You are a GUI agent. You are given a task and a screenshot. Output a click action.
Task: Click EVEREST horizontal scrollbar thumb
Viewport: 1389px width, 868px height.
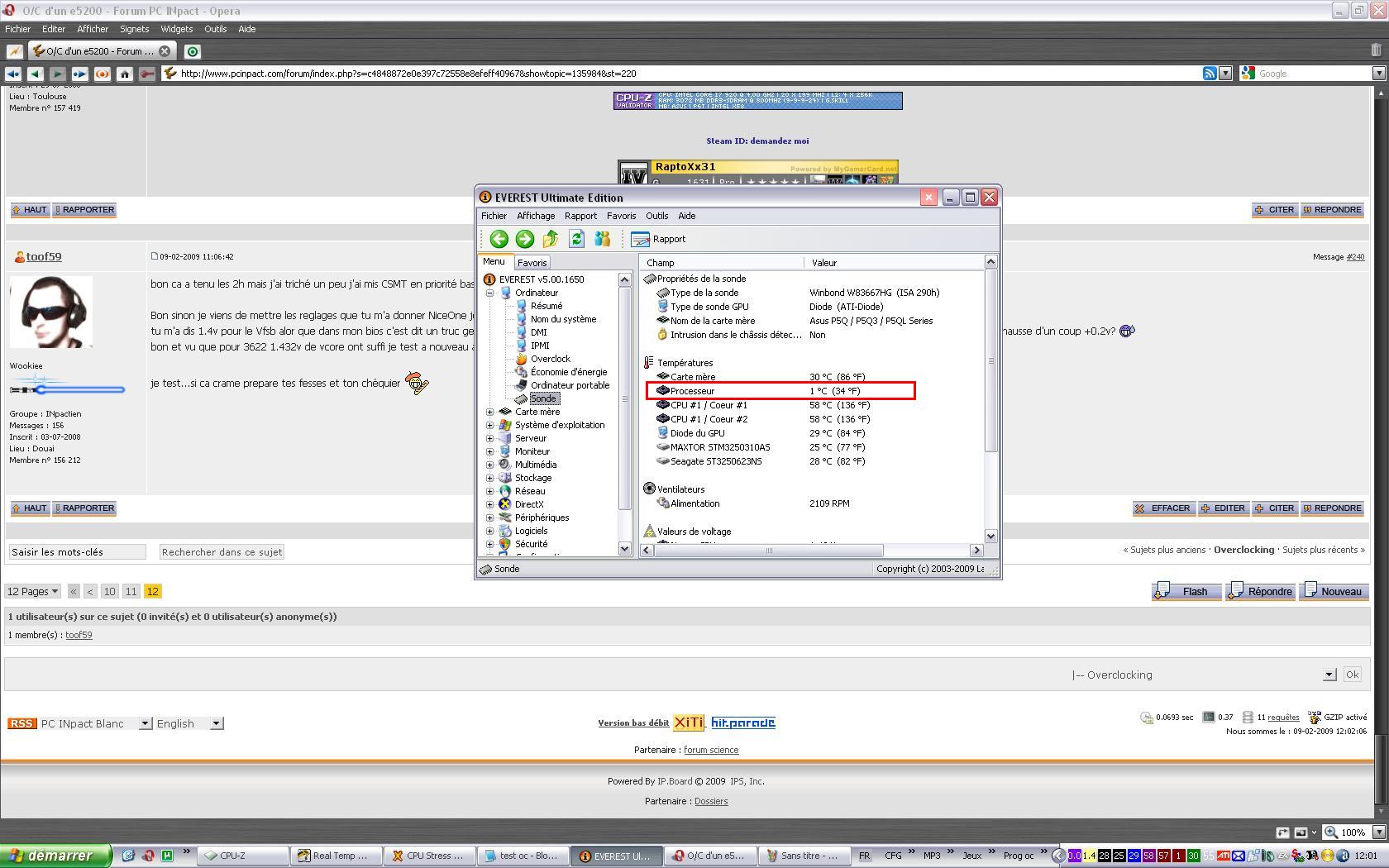(769, 550)
